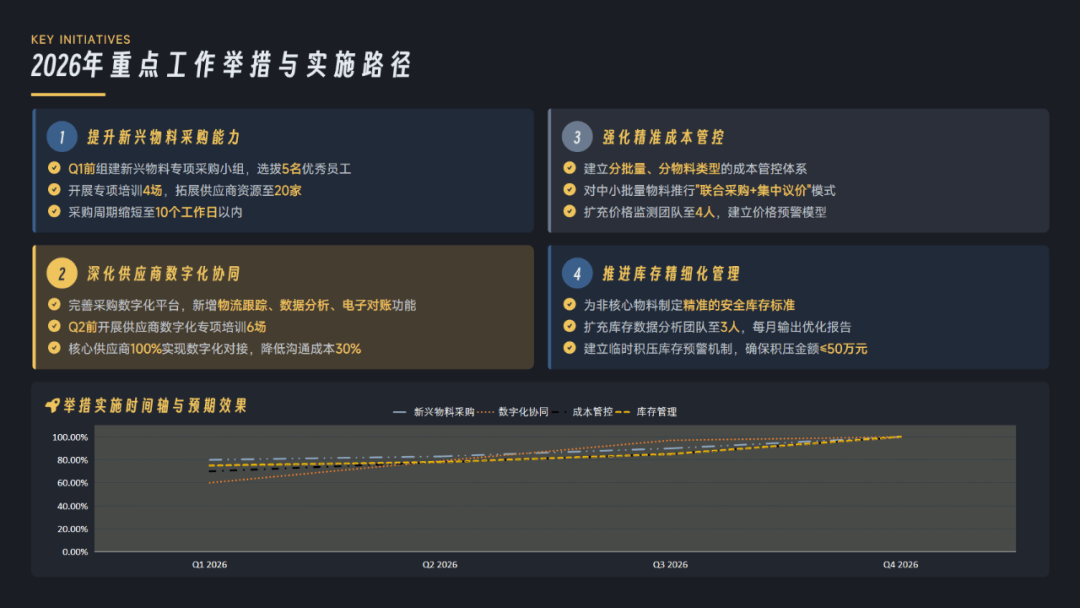Click the check icon before 建立临时积压库存预警机制
Image resolution: width=1080 pixels, height=608 pixels.
click(x=570, y=349)
